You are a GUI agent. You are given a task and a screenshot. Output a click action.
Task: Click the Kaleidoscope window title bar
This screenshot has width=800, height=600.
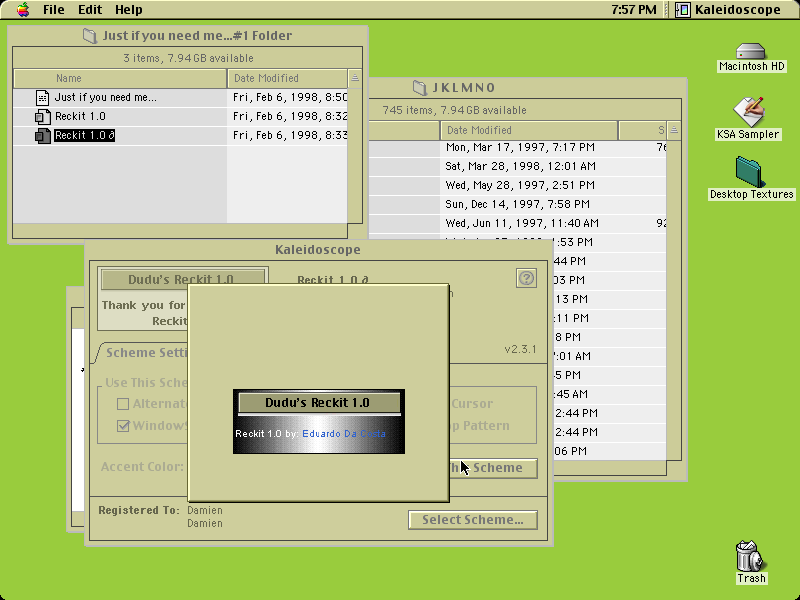point(318,250)
